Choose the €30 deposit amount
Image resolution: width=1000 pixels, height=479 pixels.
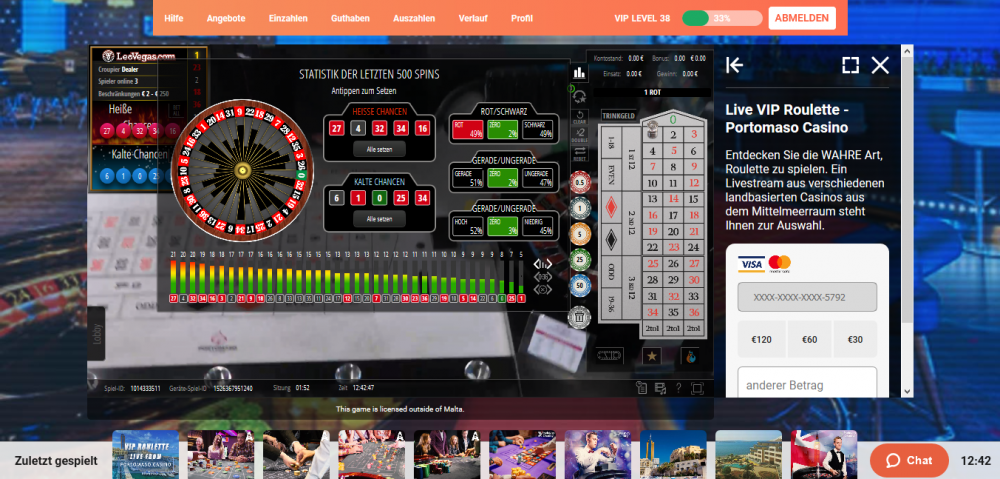(855, 339)
